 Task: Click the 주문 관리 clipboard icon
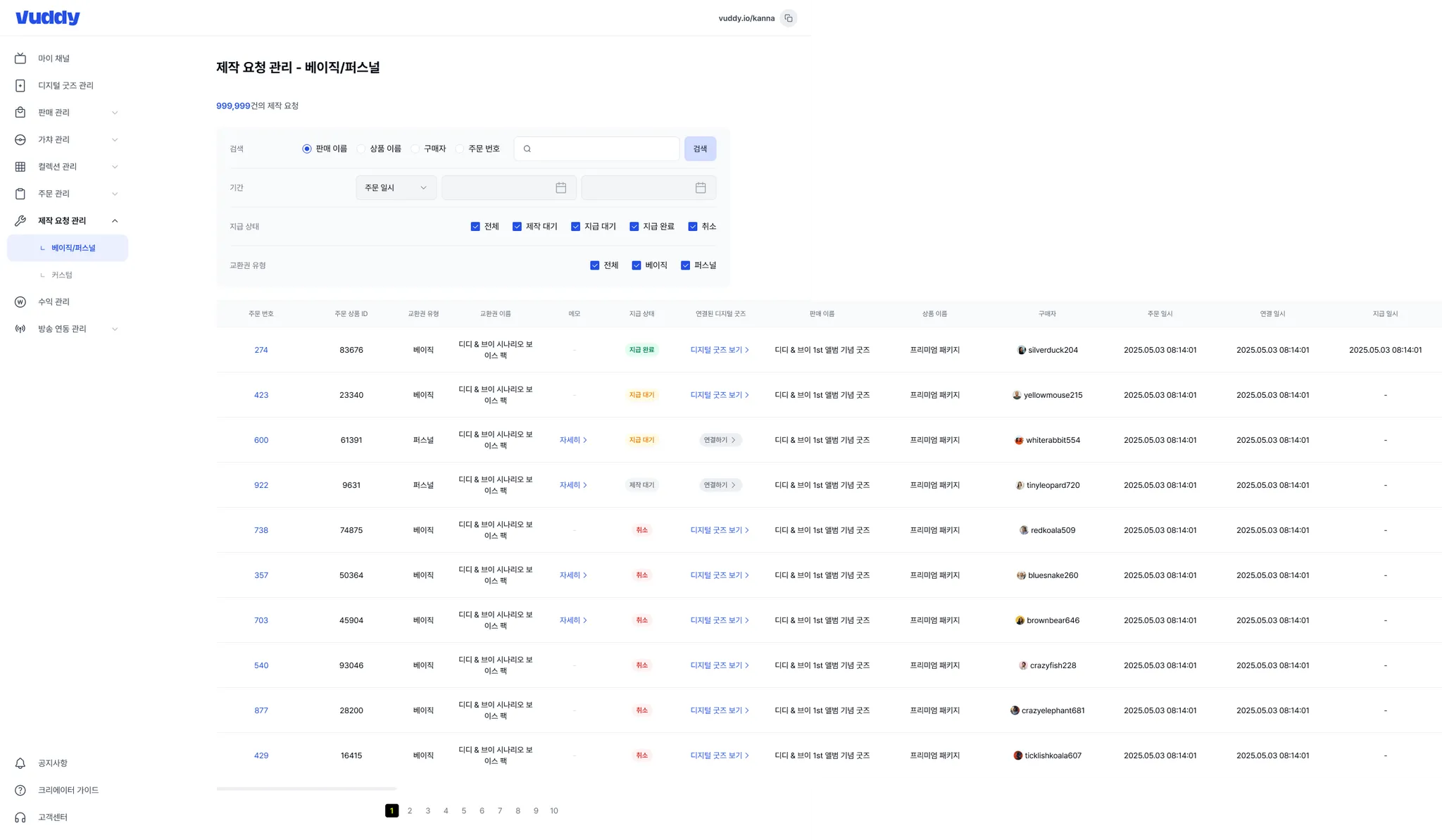20,194
